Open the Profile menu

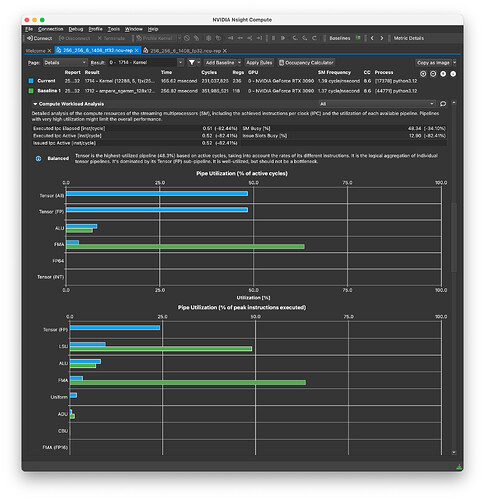tap(96, 29)
